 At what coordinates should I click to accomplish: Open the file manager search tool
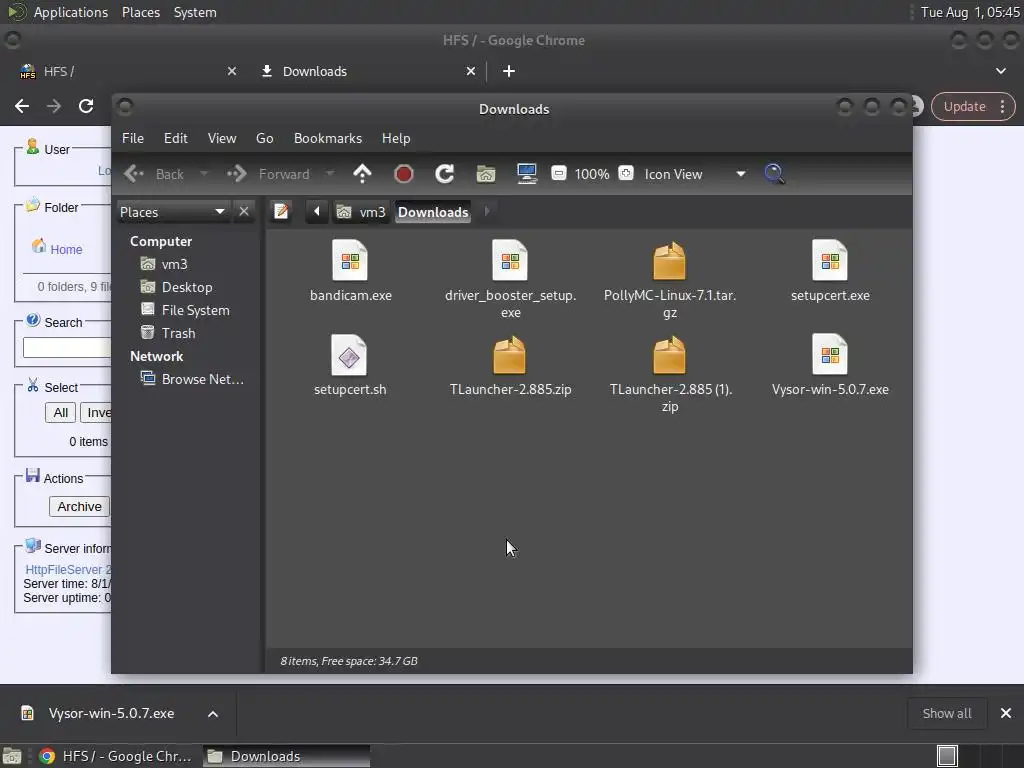point(775,174)
